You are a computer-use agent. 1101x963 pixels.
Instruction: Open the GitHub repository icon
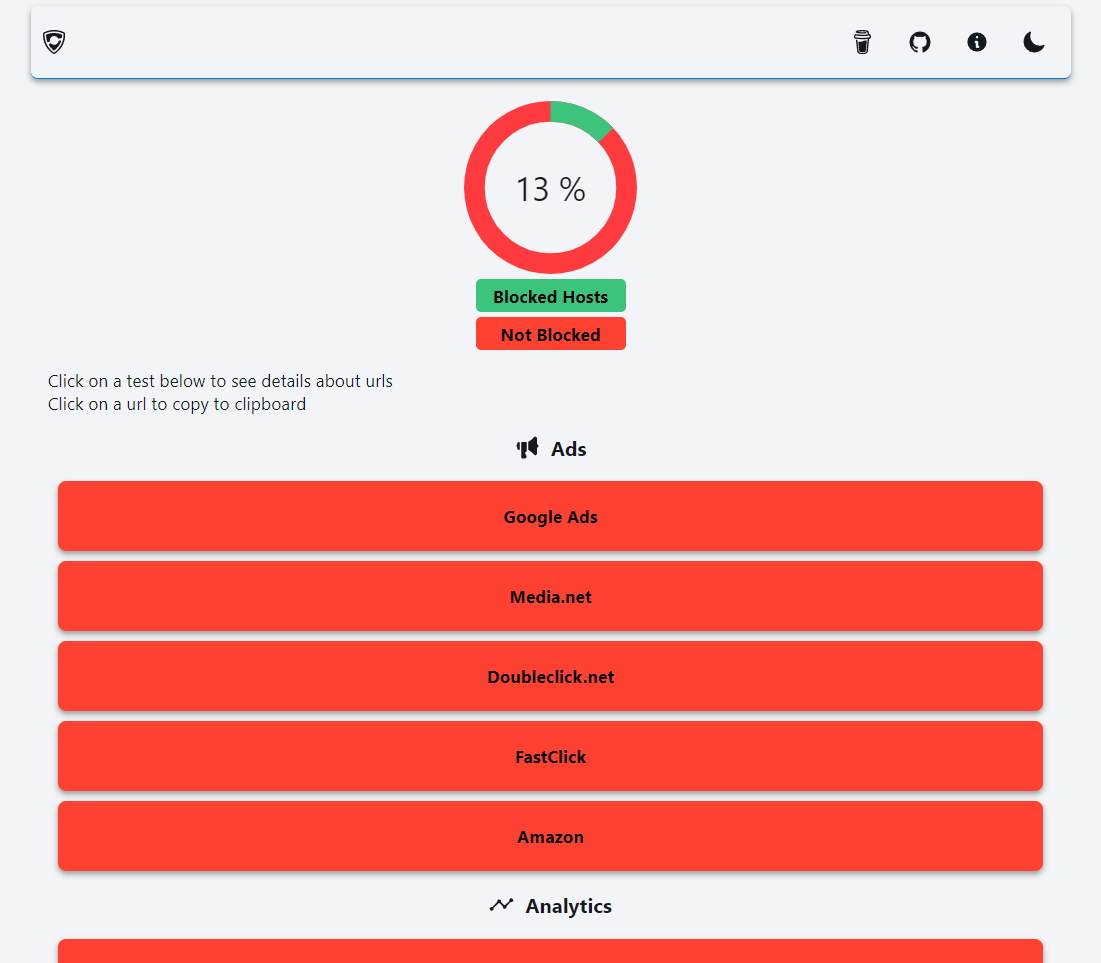pos(919,42)
